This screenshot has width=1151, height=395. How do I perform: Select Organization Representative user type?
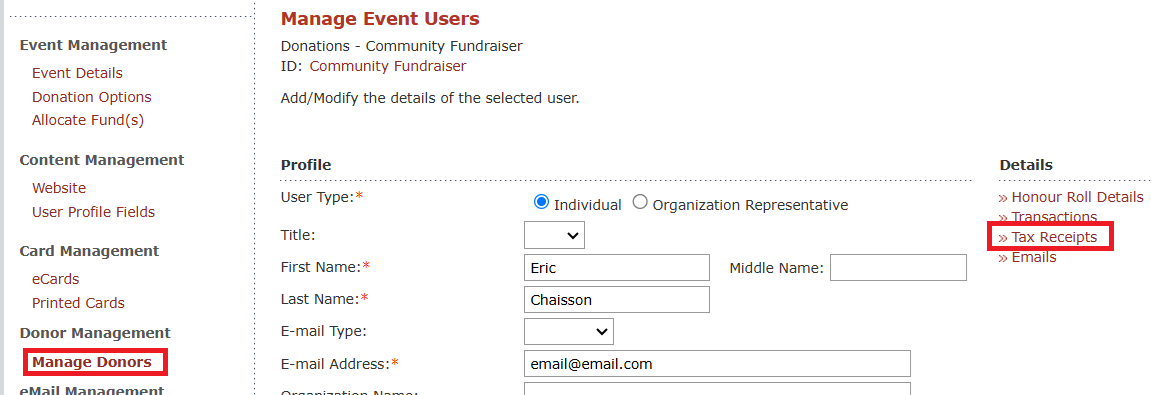coord(640,203)
